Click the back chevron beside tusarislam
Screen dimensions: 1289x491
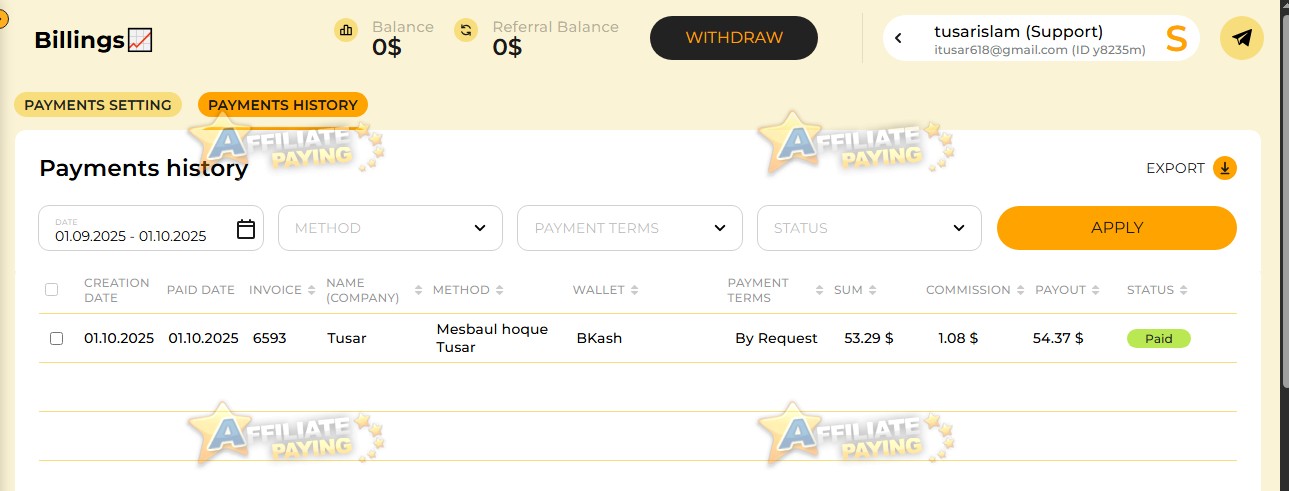899,38
